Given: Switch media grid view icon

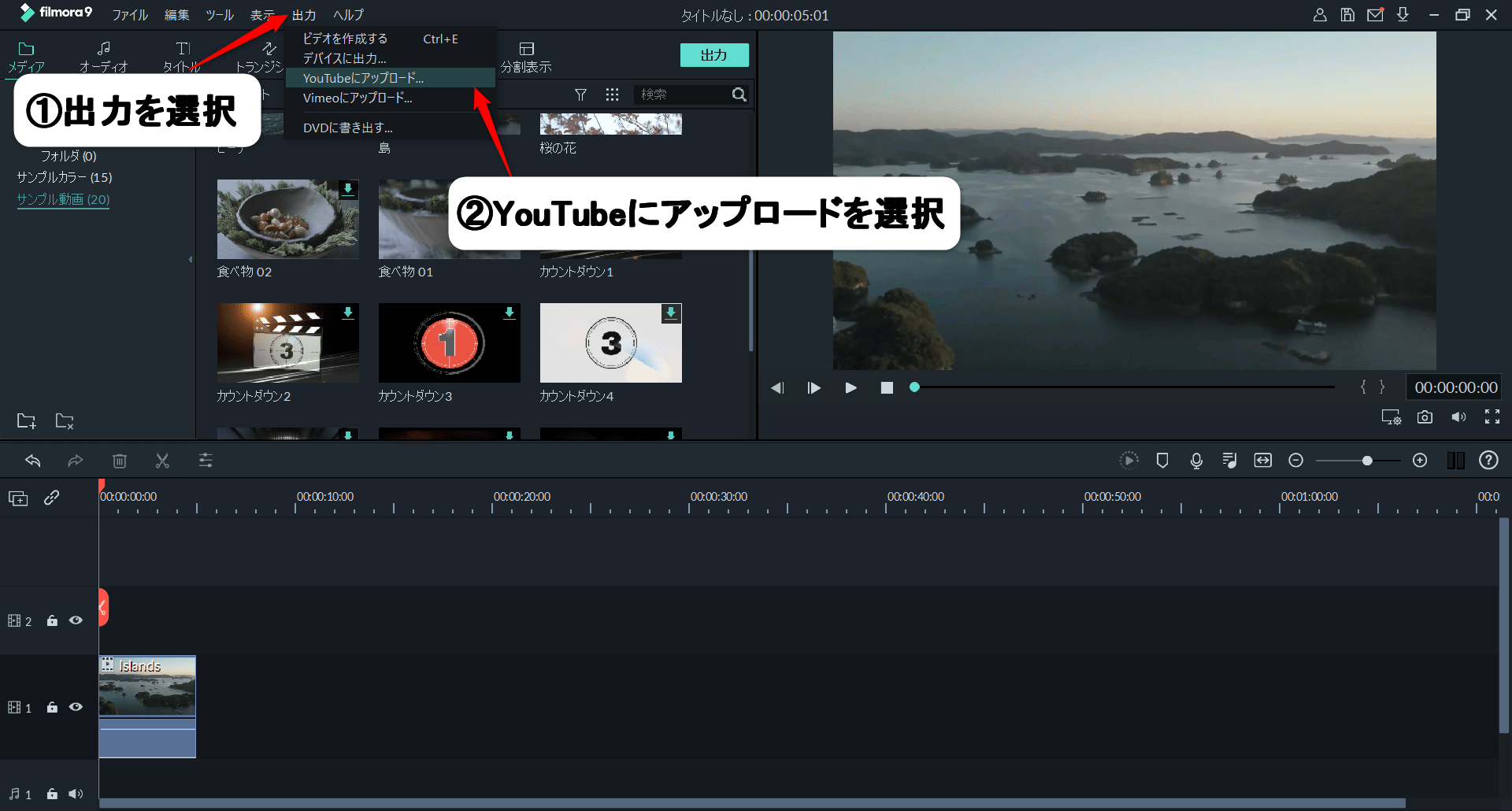Looking at the screenshot, I should (612, 94).
